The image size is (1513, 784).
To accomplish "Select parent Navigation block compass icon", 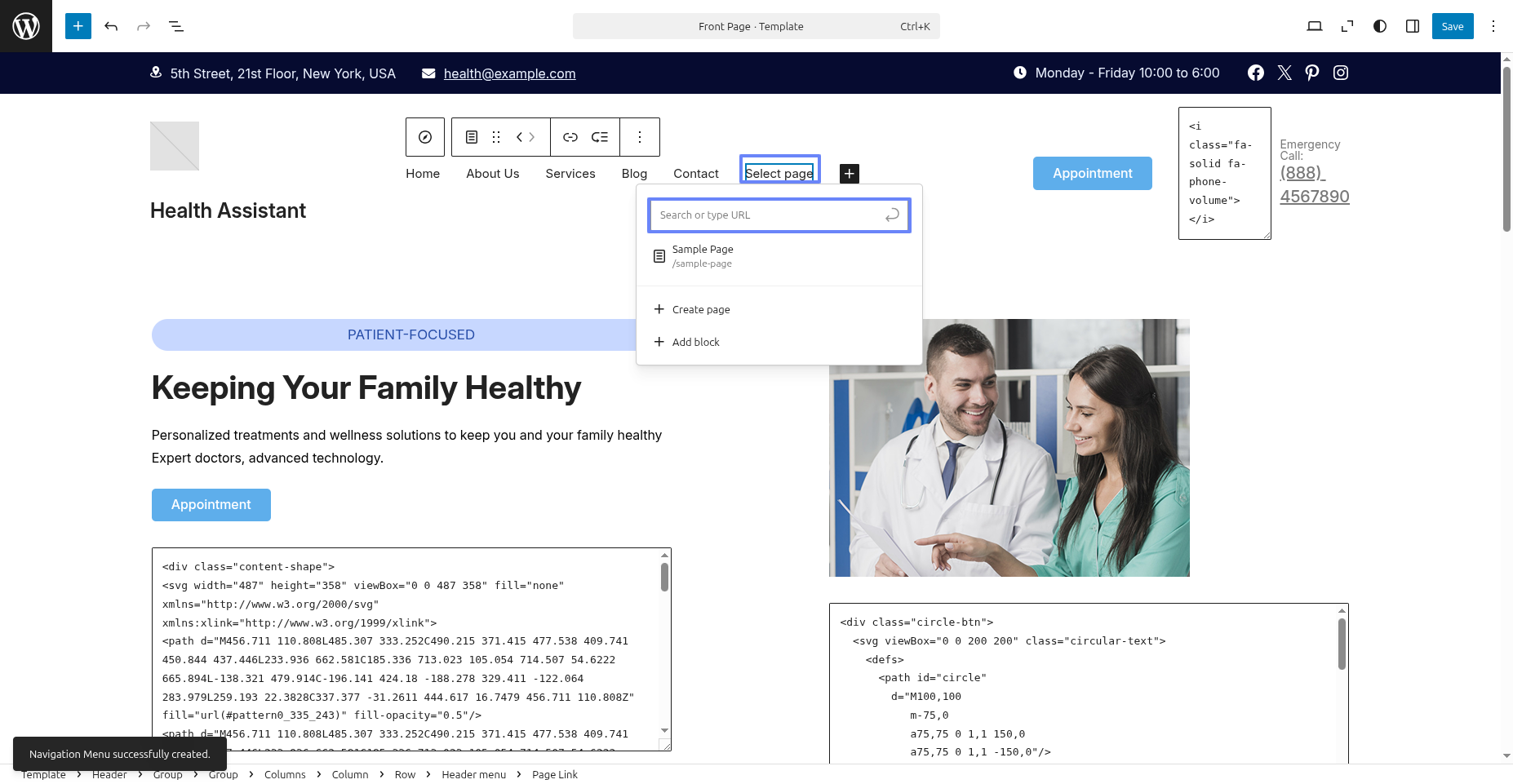I will [425, 137].
